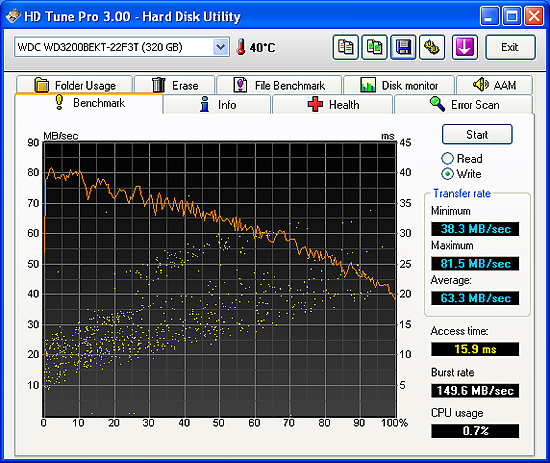Screen dimensions: 550x463
Task: Open the Folder Usage tab
Action: point(74,85)
